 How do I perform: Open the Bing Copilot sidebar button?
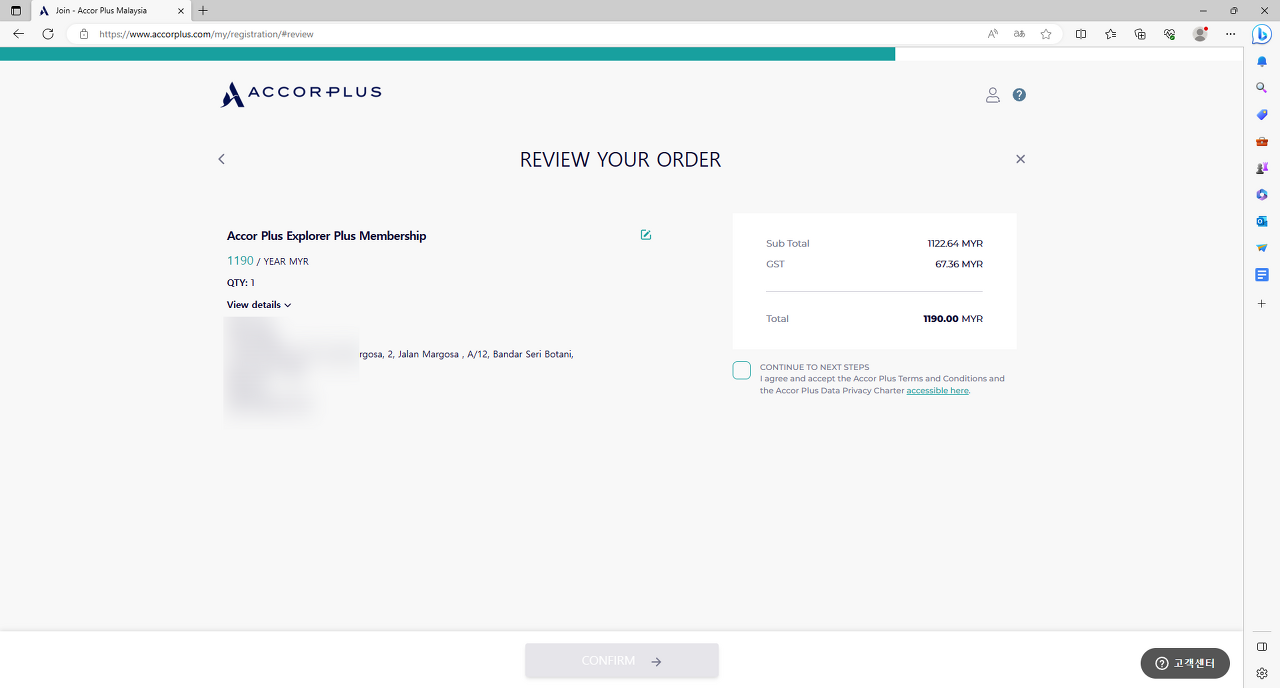pos(1262,34)
